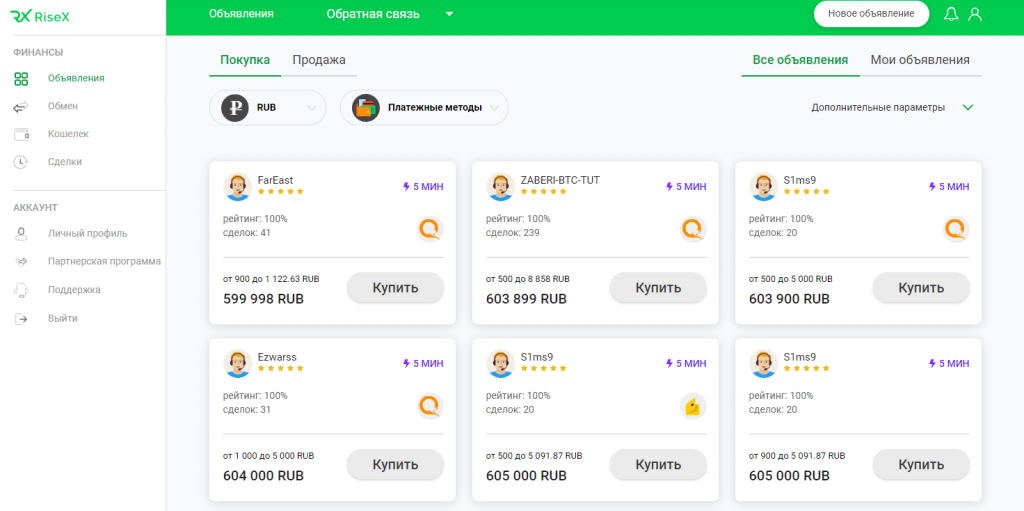The height and width of the screenshot is (511, 1024).
Task: Click the user profile icon in header
Action: coord(975,14)
